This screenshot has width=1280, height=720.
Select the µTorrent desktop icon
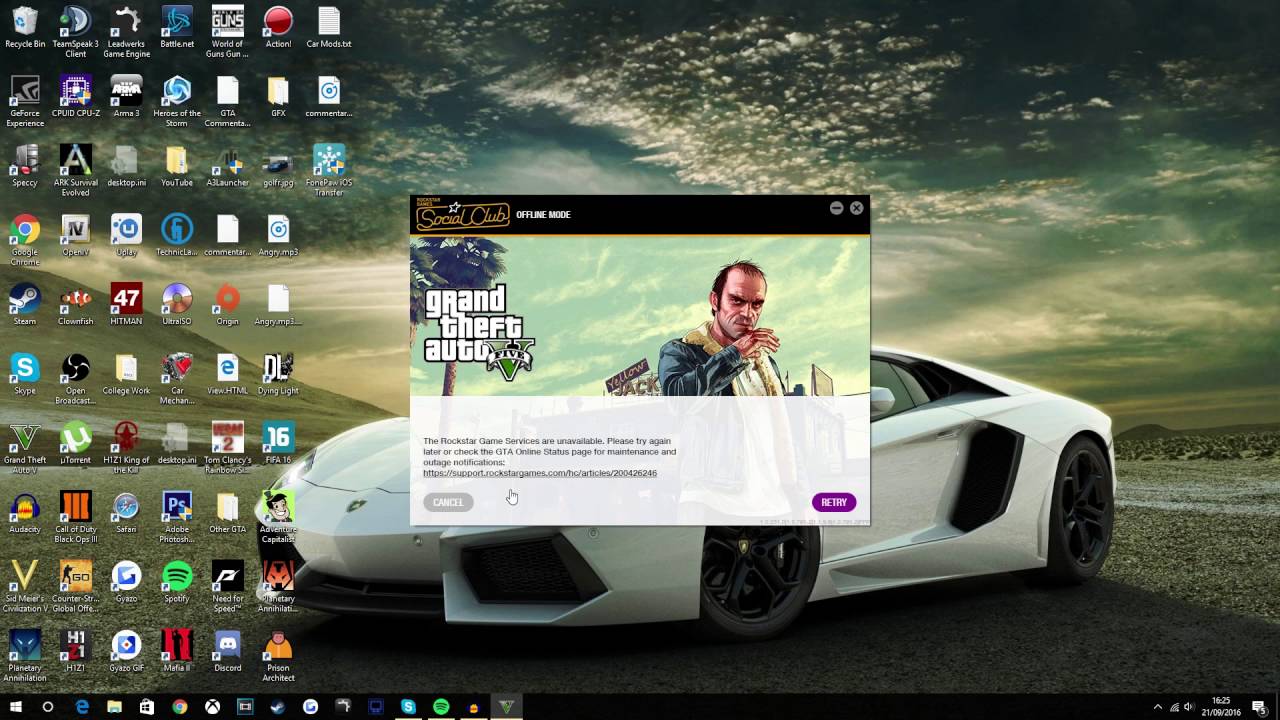[x=76, y=443]
